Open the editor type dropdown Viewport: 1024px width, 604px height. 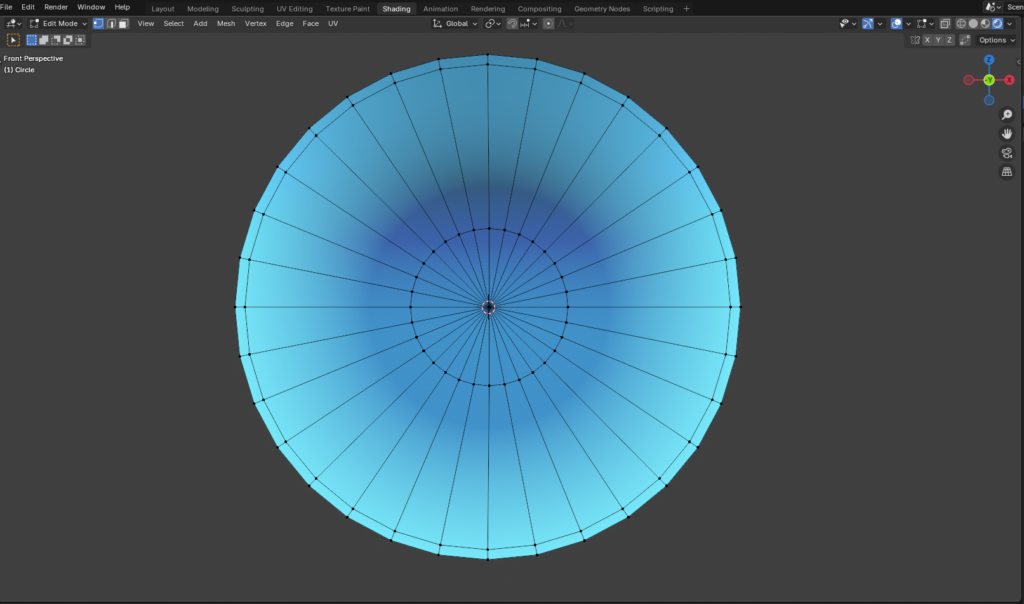14,24
